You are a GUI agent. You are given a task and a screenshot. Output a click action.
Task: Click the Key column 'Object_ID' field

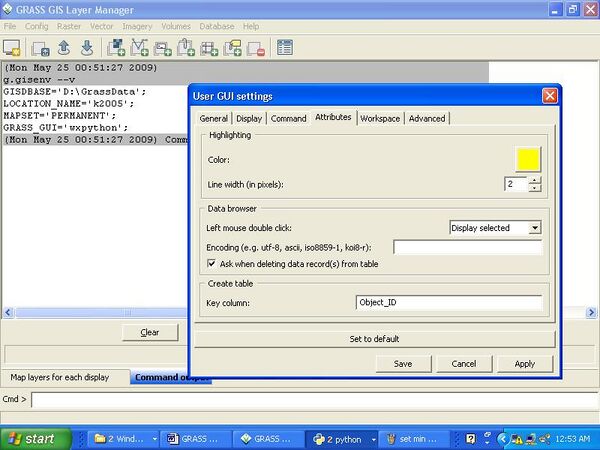449,303
